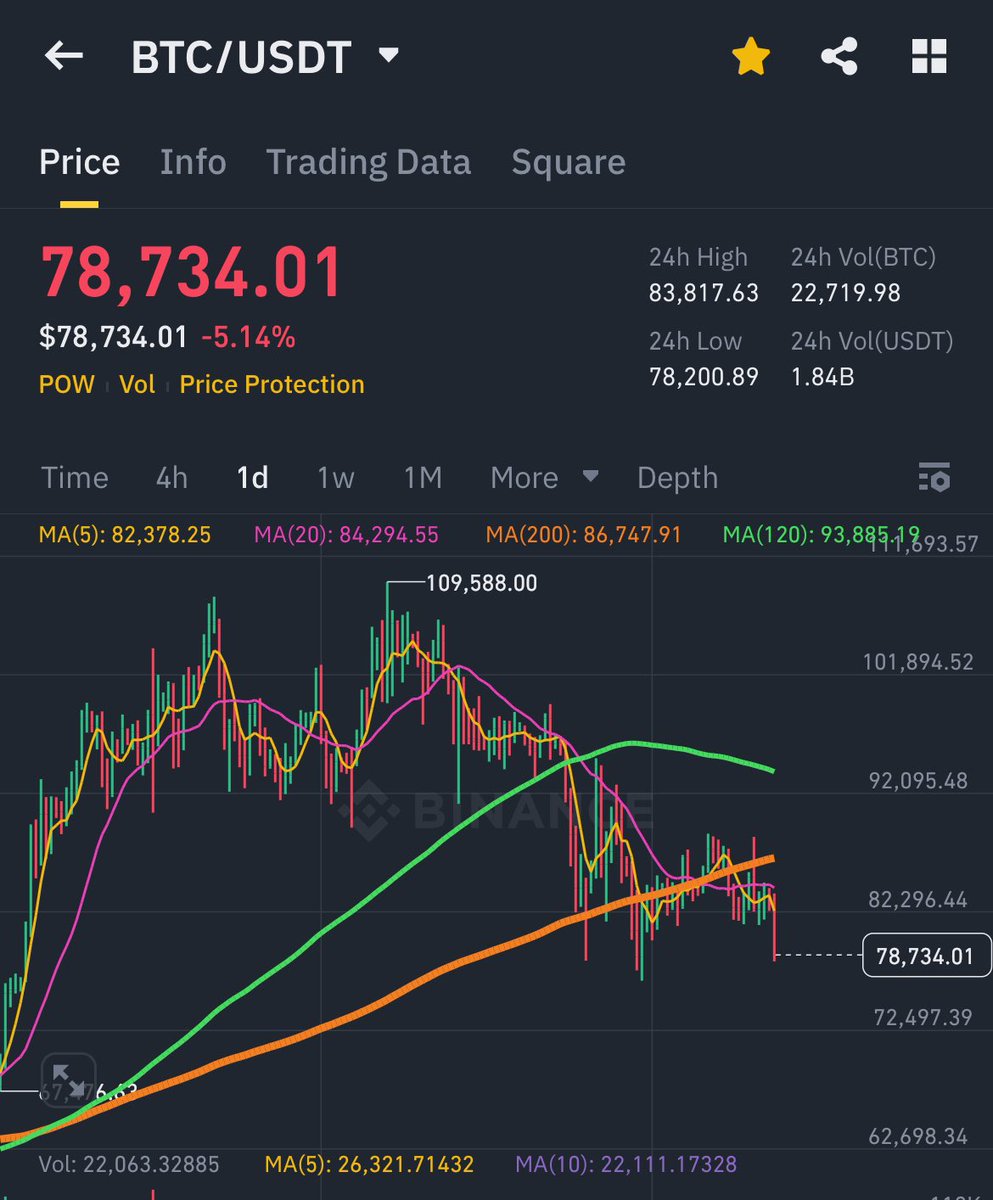This screenshot has width=993, height=1200.
Task: Tap the 24h Vol(BTC) value 22,719.98
Action: (846, 293)
